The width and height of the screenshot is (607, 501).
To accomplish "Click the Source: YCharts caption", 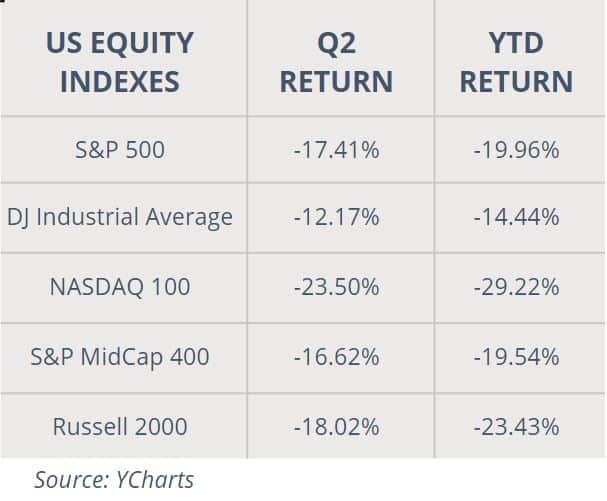I will pos(114,480).
